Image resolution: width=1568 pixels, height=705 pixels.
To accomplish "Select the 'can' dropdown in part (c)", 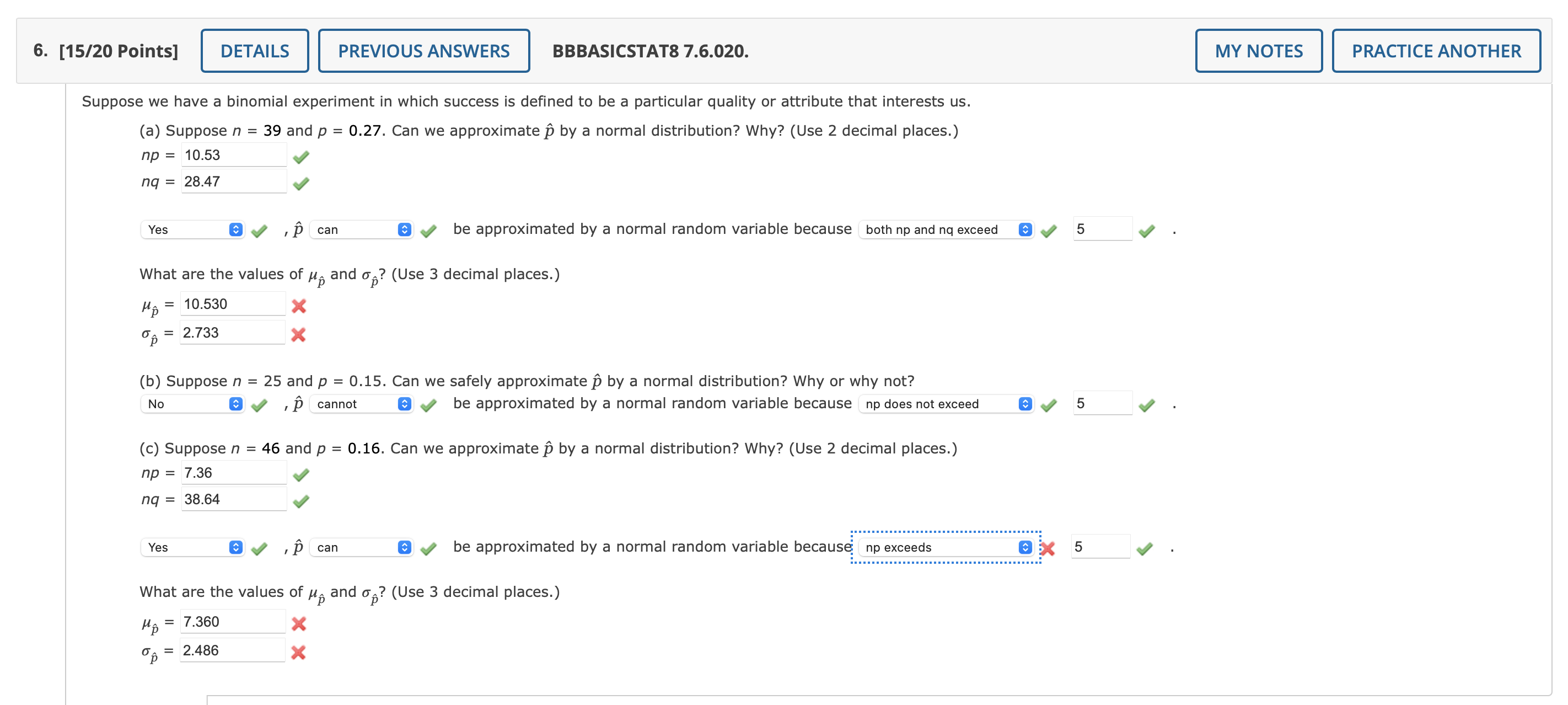I will [x=361, y=547].
